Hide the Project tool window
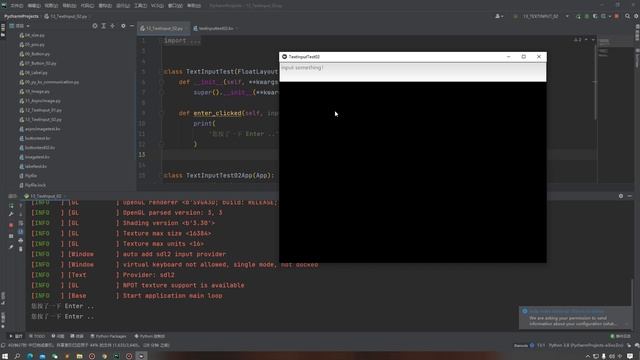 (x=132, y=26)
